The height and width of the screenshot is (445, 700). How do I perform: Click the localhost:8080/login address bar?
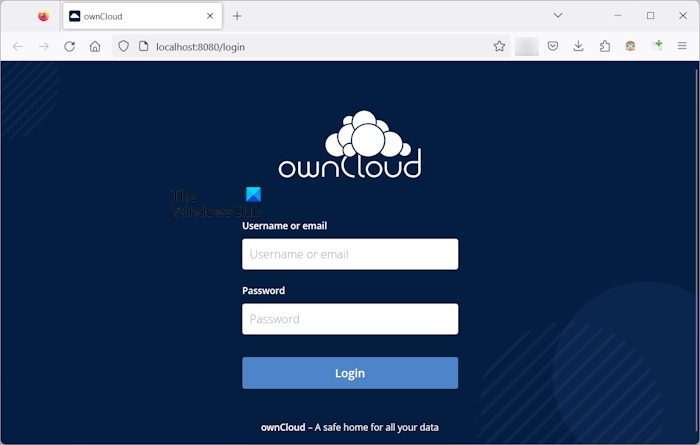coord(312,46)
